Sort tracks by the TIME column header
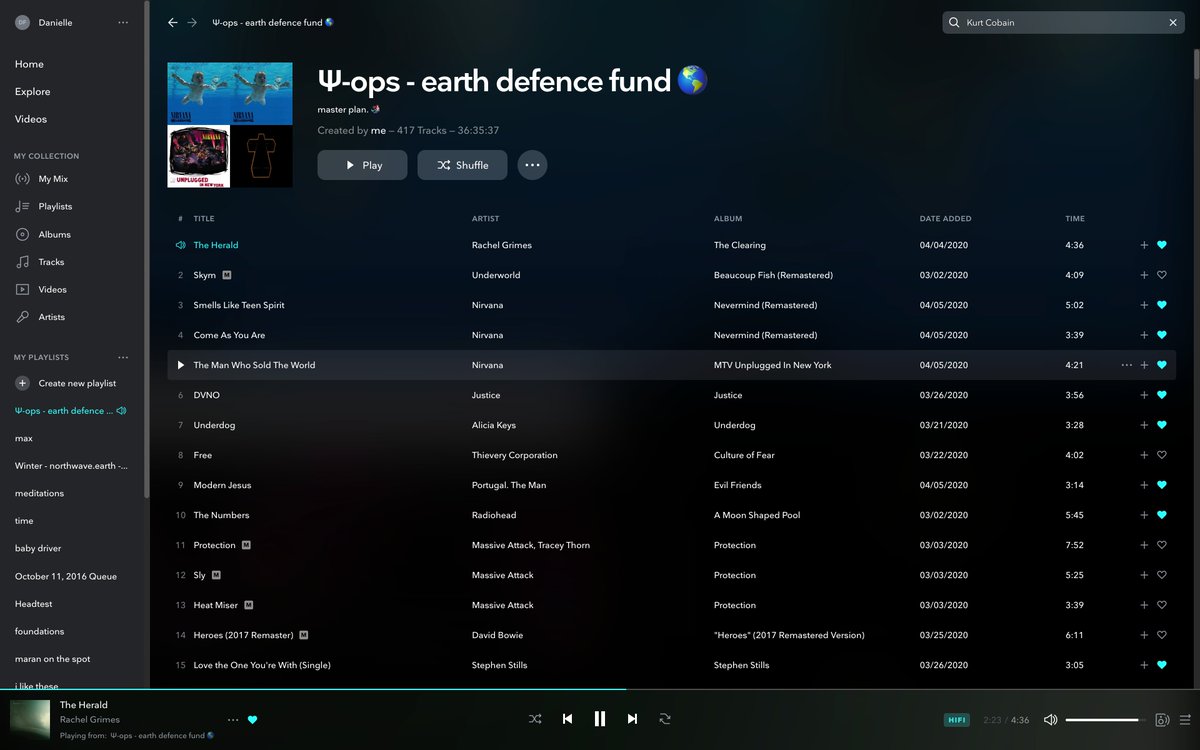Image resolution: width=1200 pixels, height=750 pixels. click(x=1075, y=218)
